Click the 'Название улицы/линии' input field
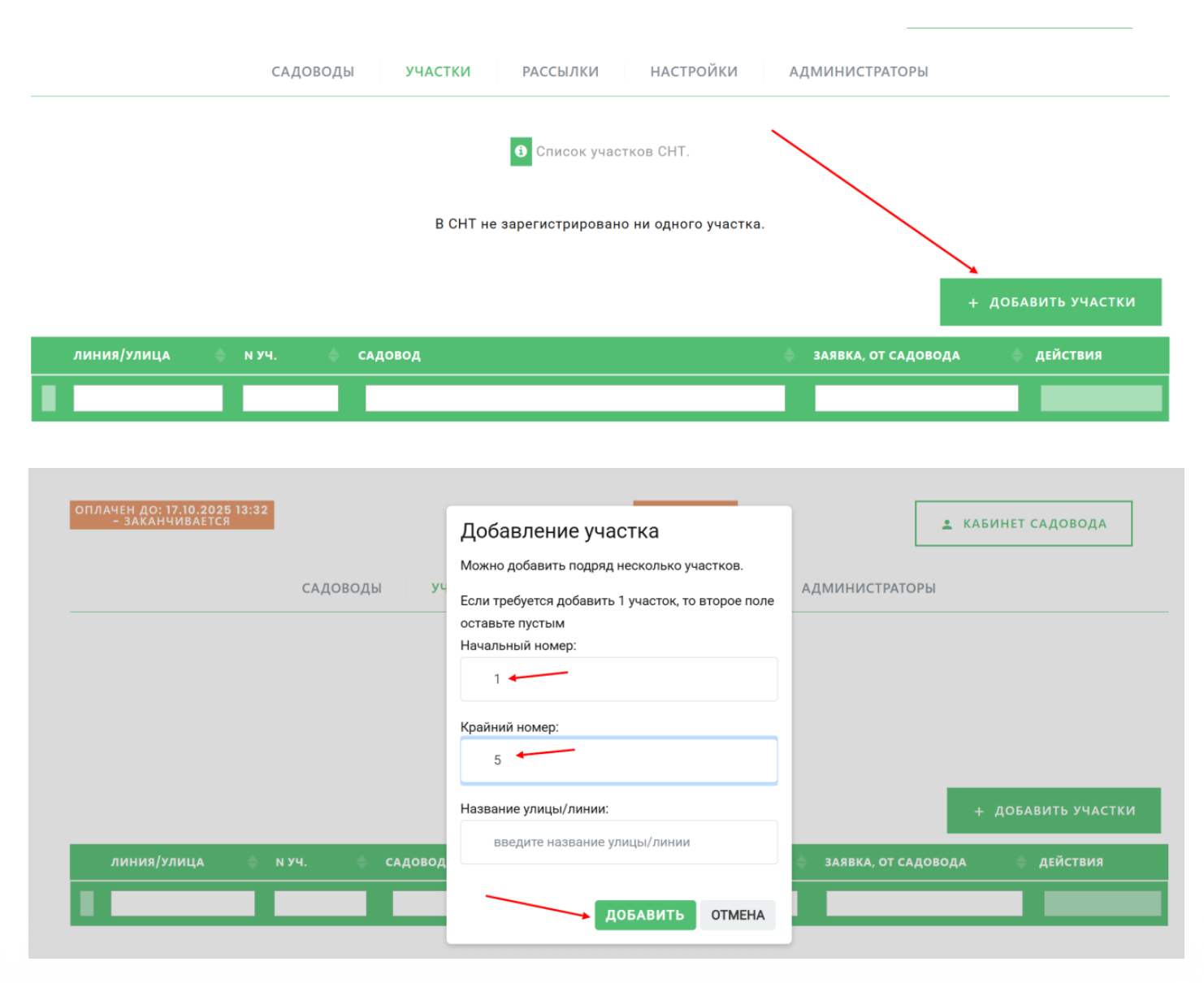 [618, 842]
